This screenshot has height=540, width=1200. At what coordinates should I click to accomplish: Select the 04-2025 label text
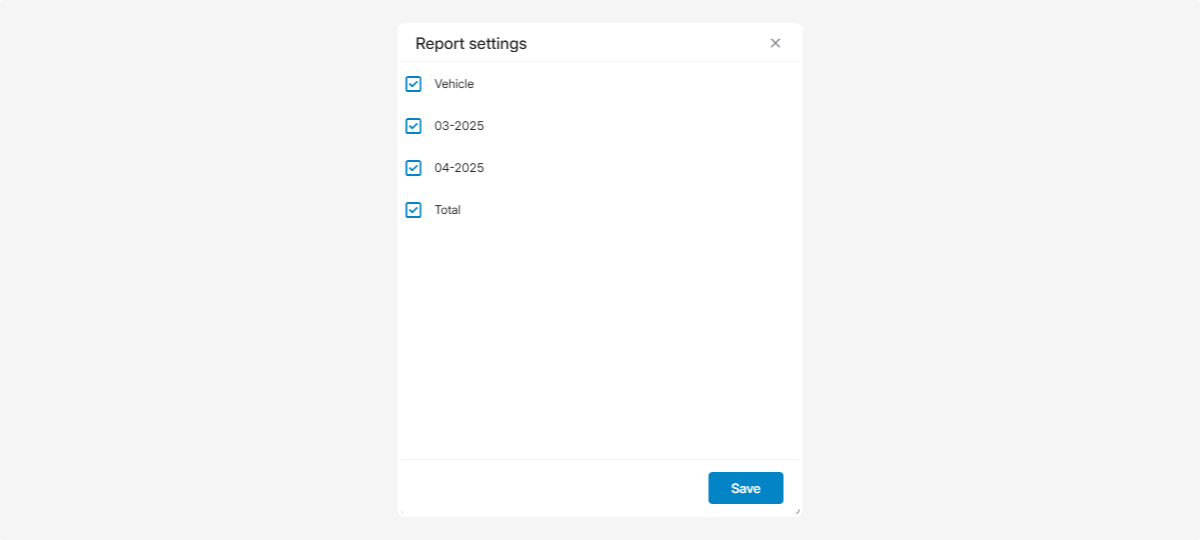tap(459, 168)
